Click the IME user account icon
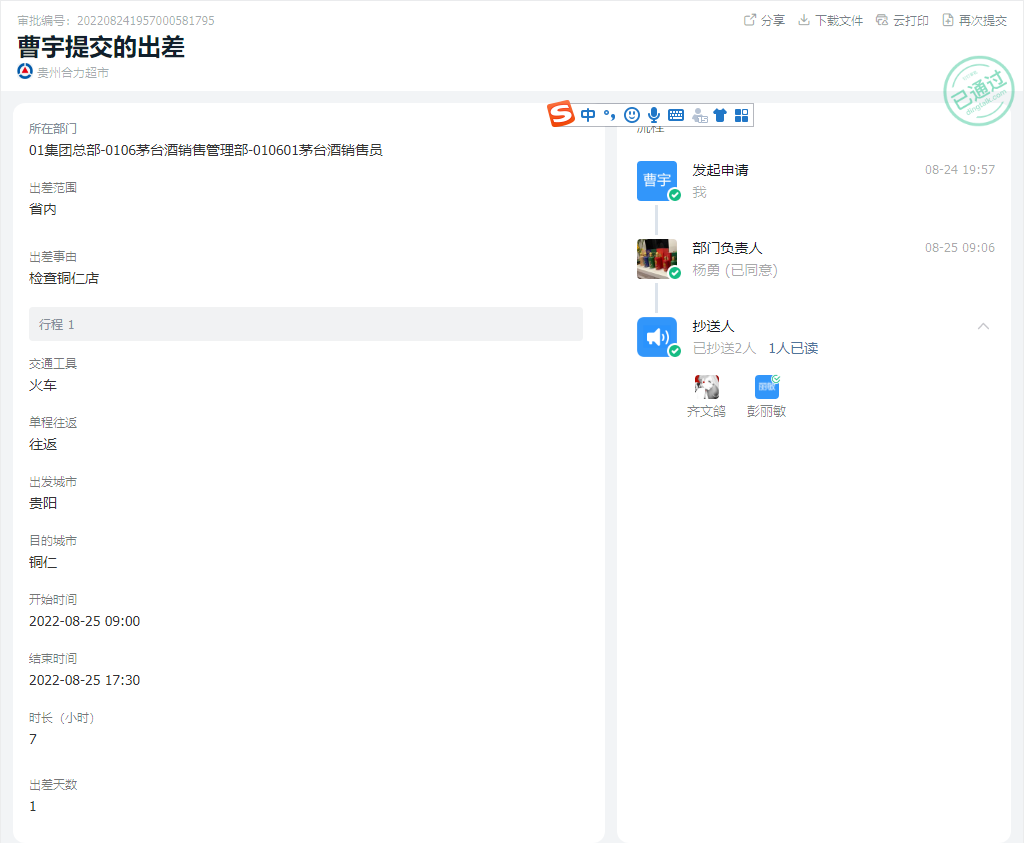1024x843 pixels. click(699, 115)
